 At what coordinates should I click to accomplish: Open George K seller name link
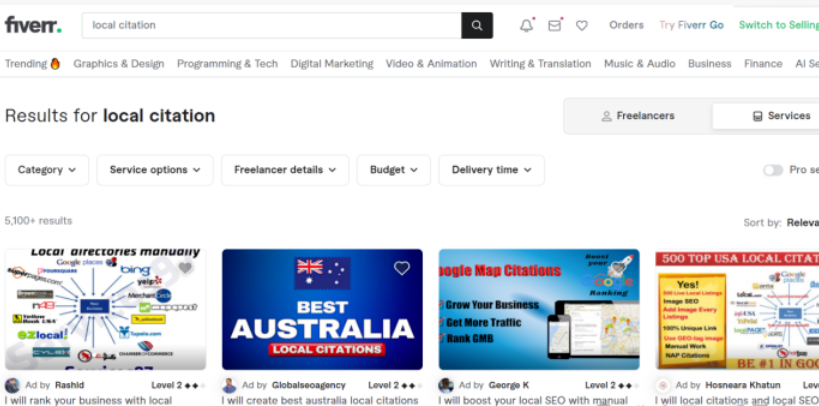point(509,386)
